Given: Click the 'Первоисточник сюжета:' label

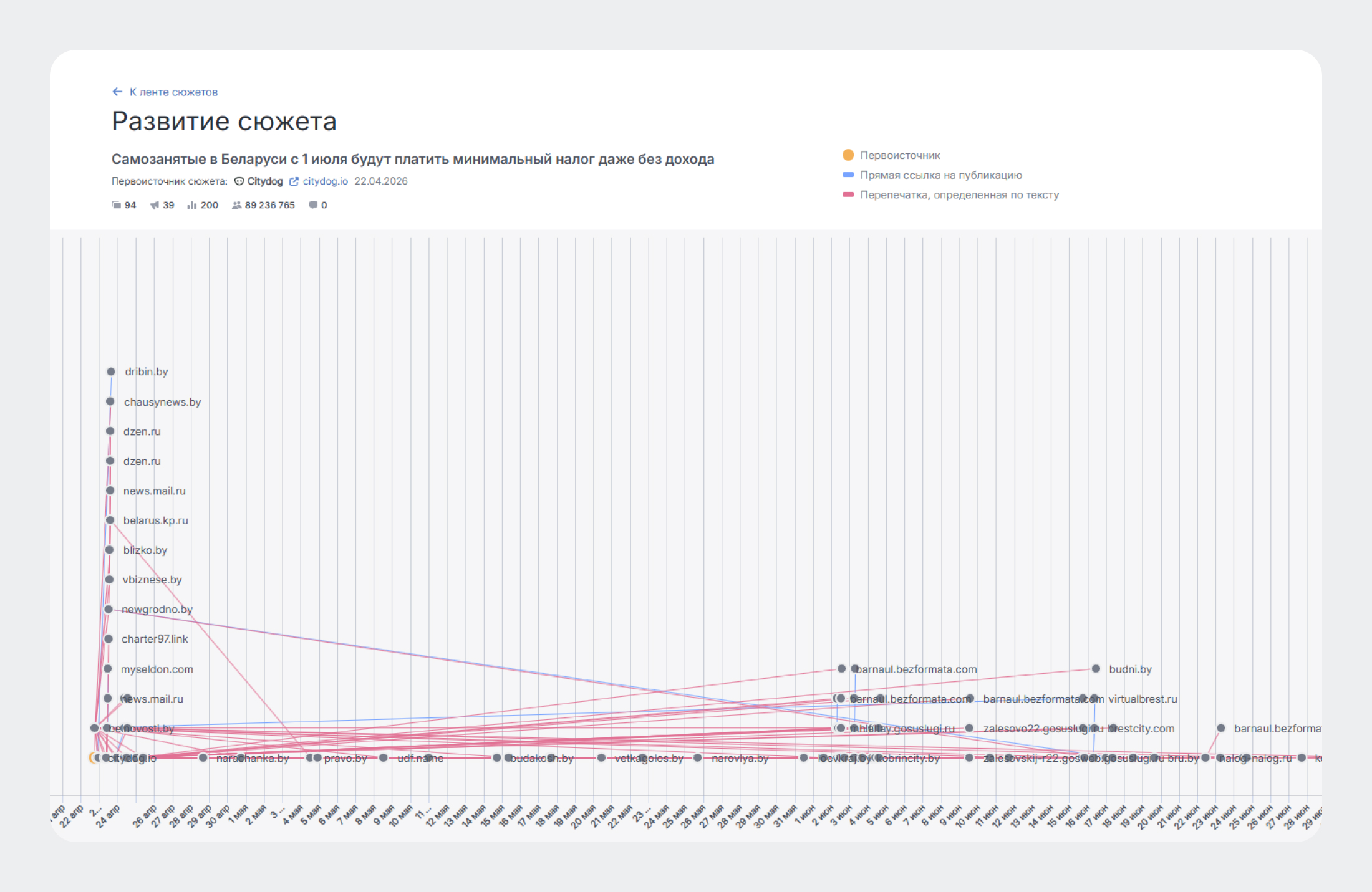Looking at the screenshot, I should [170, 181].
